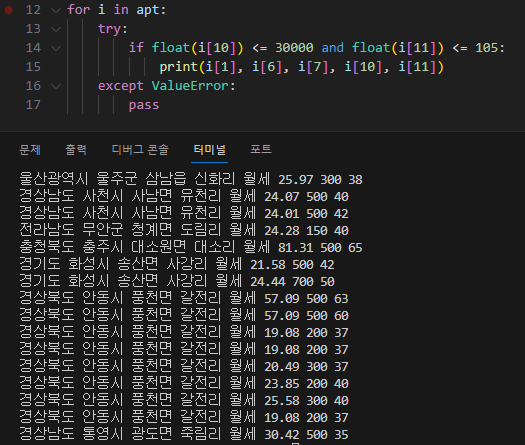
Task: Click terminal row with 울산광역시 울주군
Action: tap(191, 179)
